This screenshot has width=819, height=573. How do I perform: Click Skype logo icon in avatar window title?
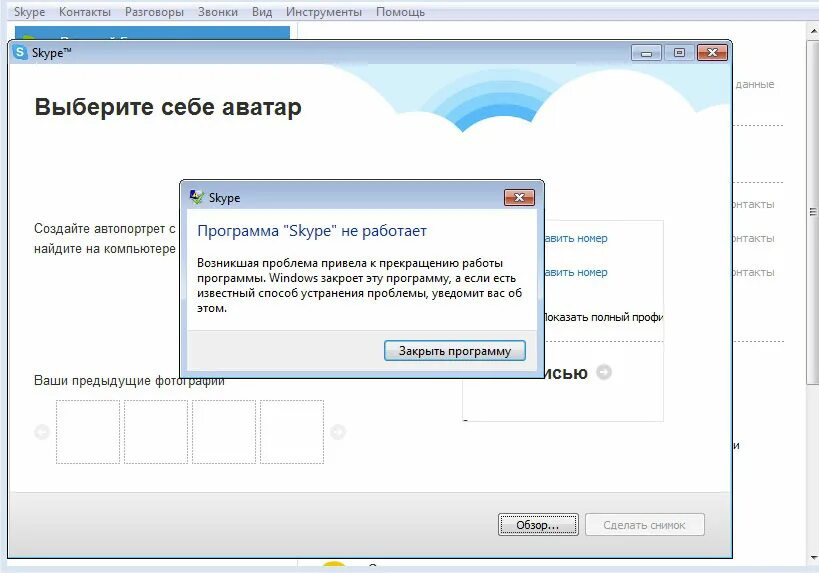coord(20,52)
